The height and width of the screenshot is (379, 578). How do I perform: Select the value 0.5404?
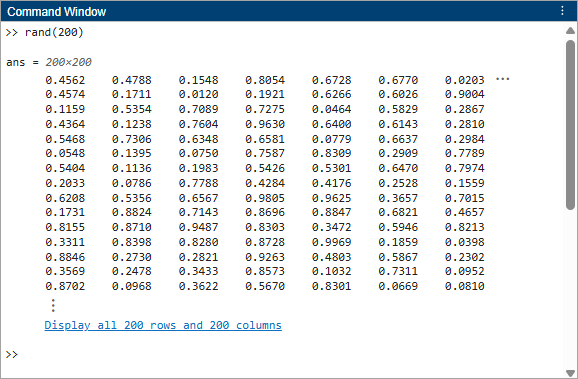click(x=65, y=168)
